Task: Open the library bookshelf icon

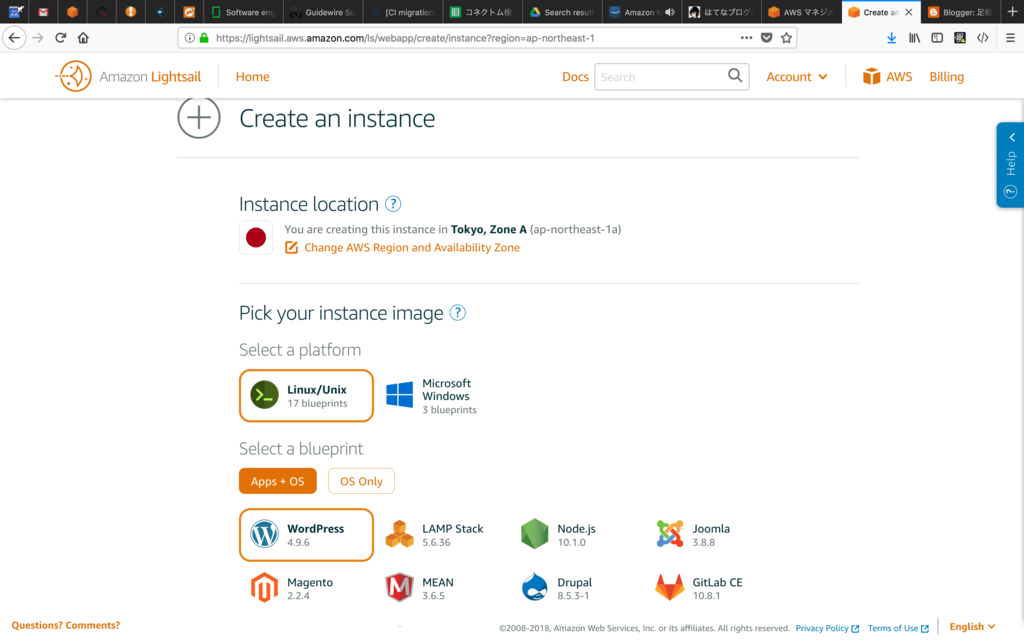Action: pos(914,38)
